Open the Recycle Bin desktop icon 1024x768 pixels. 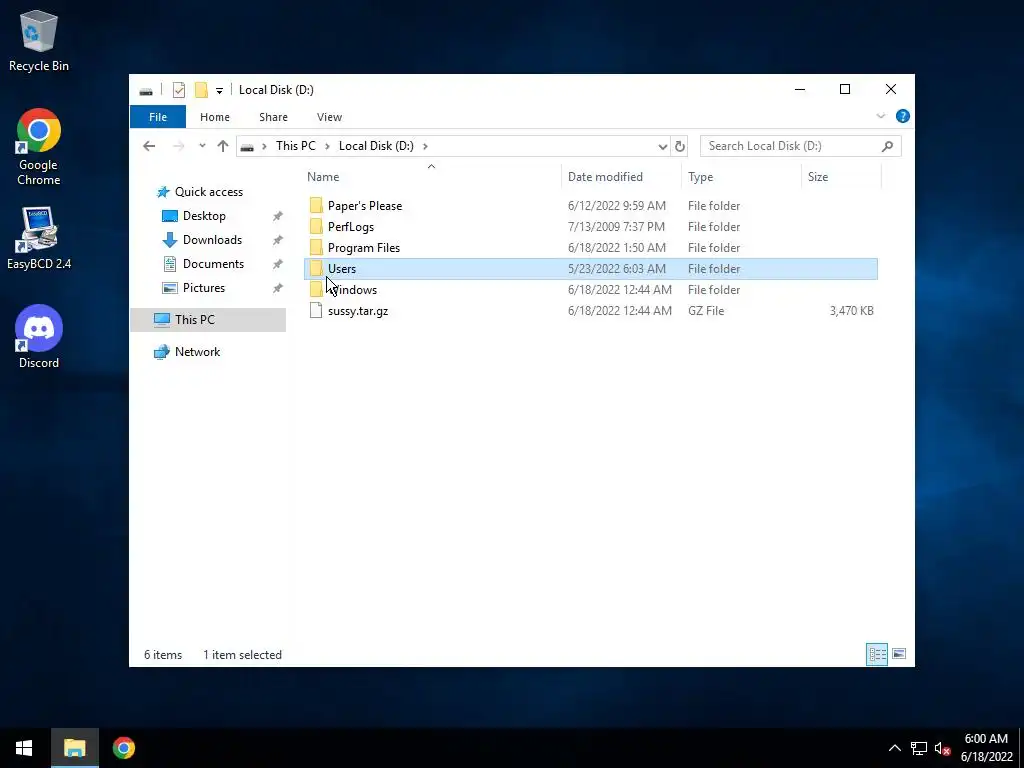point(39,40)
